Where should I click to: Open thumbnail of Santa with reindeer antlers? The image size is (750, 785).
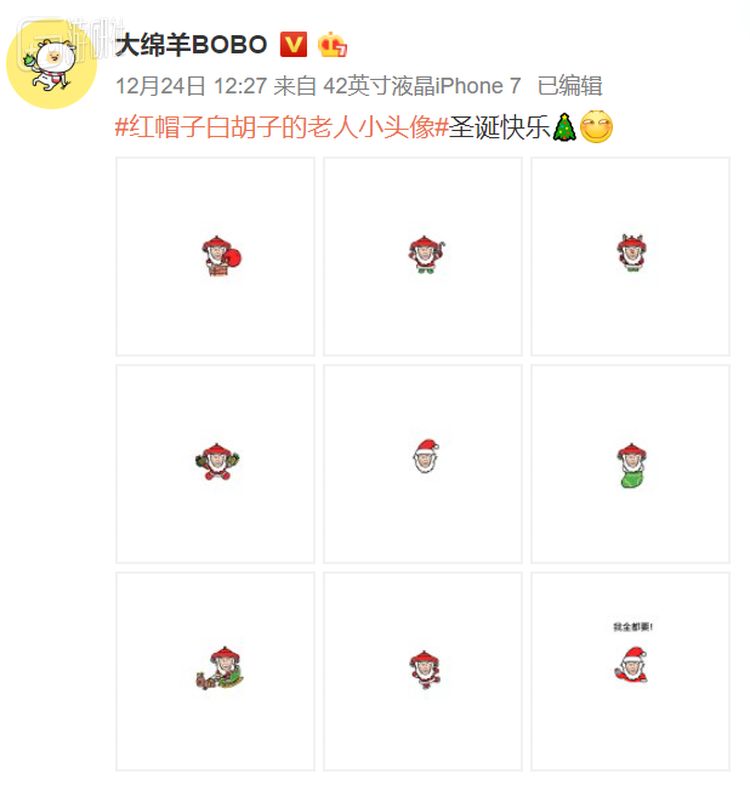(x=630, y=256)
